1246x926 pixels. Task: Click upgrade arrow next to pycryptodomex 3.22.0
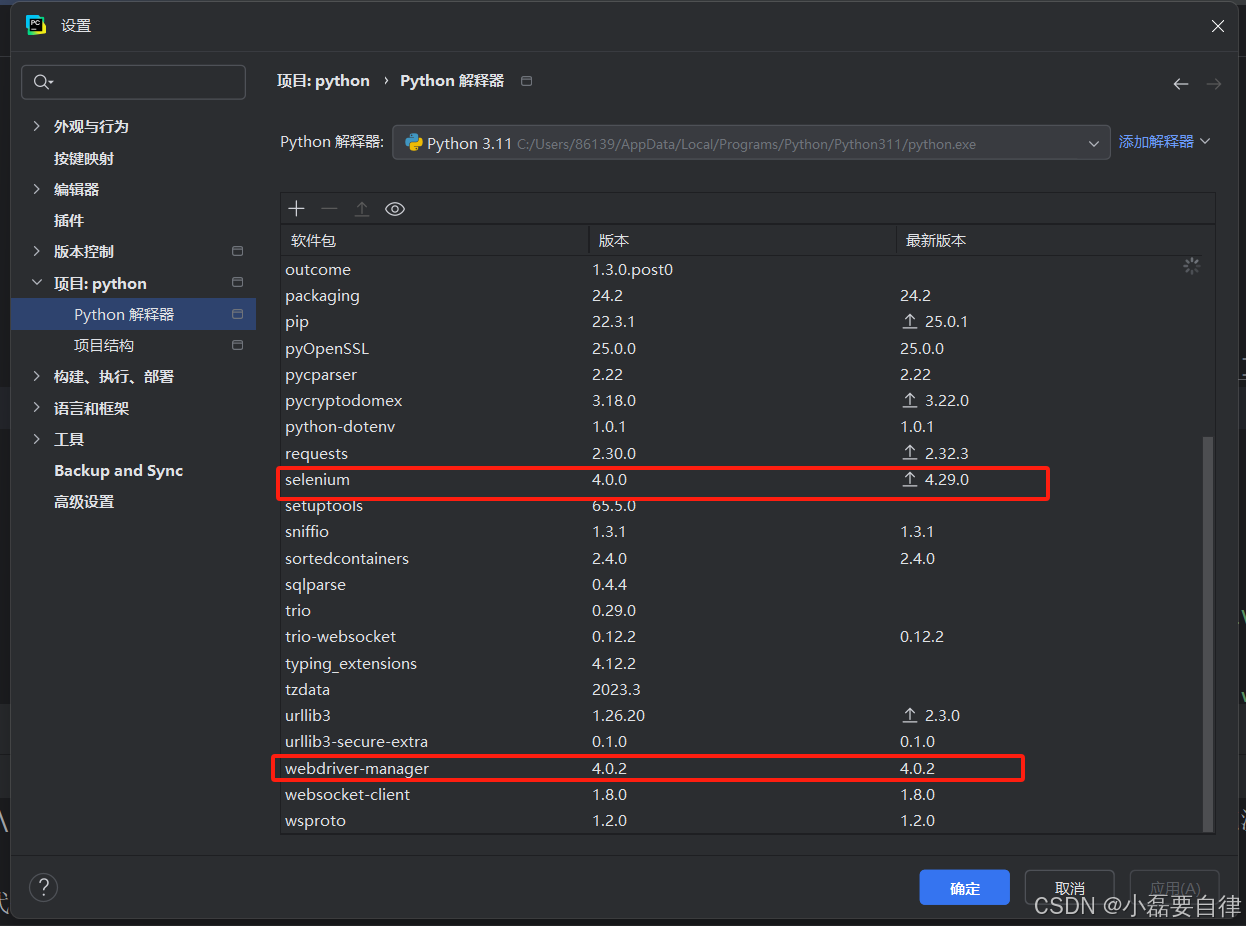pyautogui.click(x=910, y=400)
